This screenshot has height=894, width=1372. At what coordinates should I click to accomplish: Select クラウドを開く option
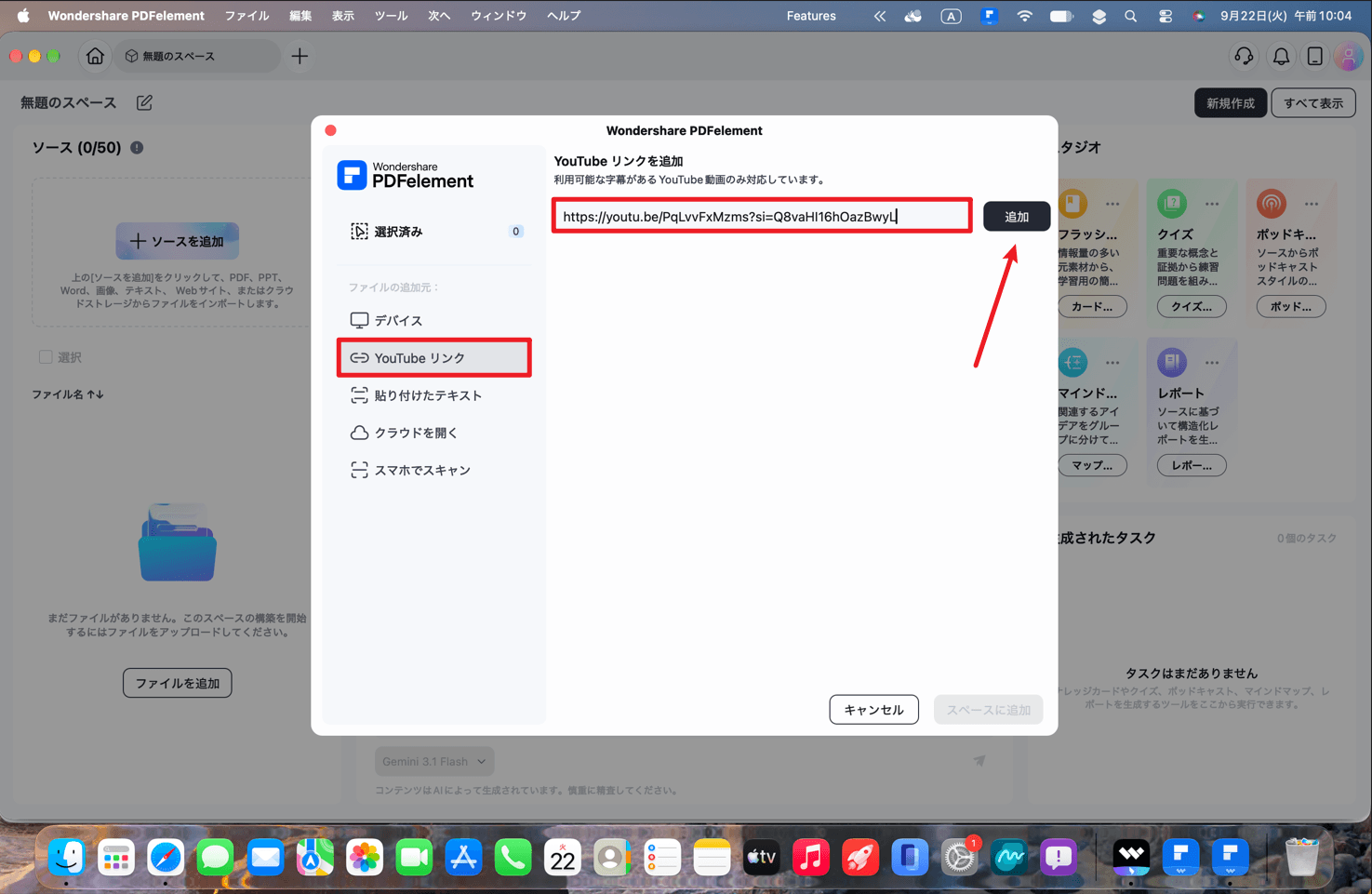(434, 433)
